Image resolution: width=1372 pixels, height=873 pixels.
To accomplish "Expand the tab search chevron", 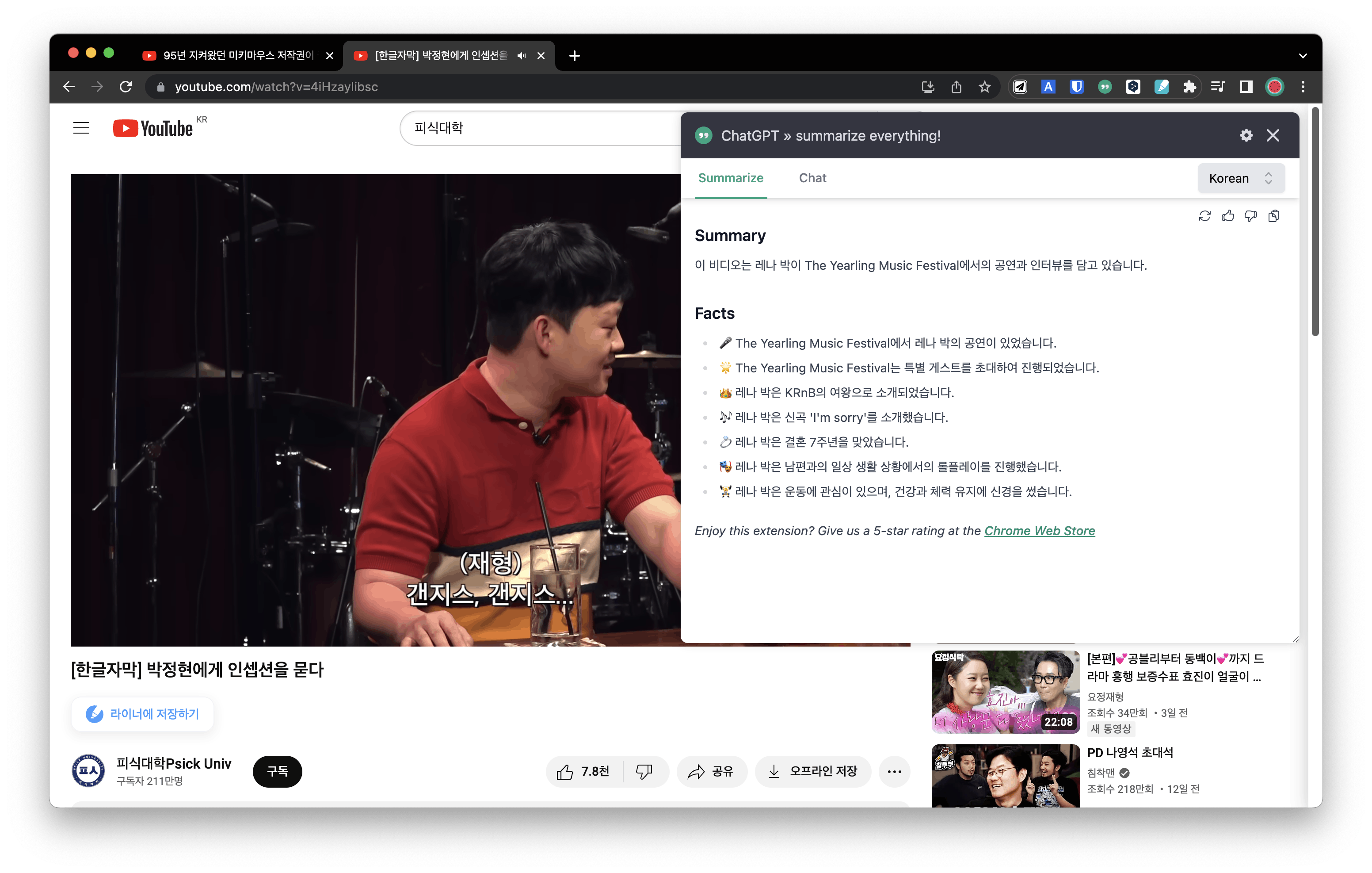I will point(1303,56).
